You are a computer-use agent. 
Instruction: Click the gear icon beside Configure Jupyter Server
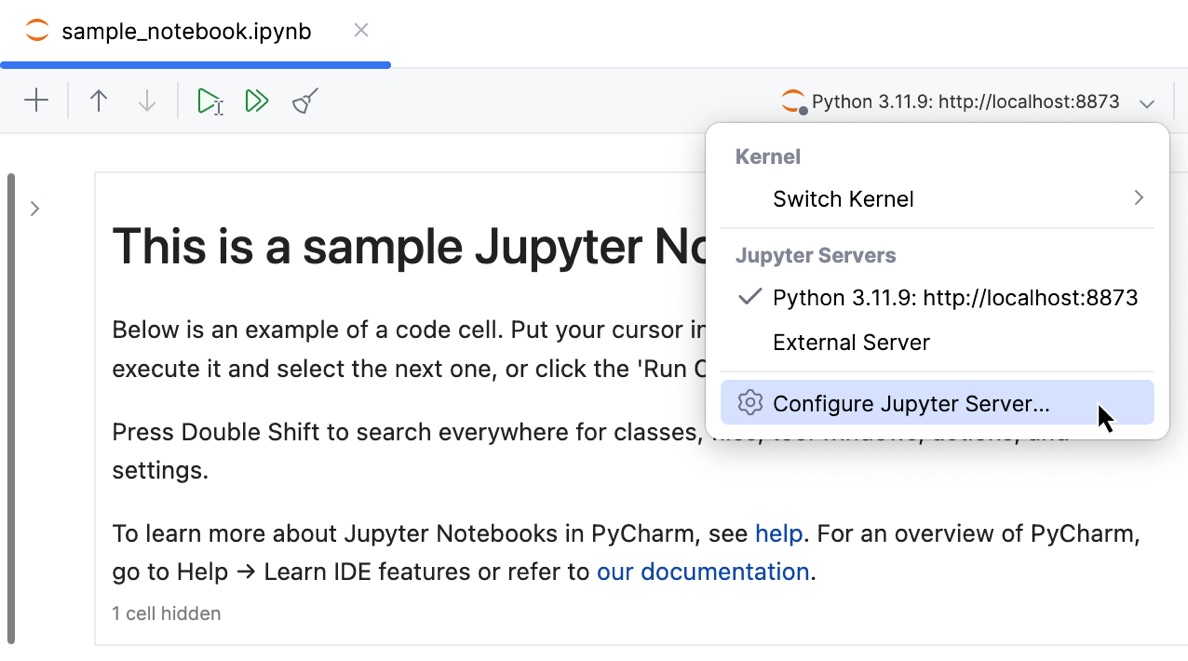pyautogui.click(x=749, y=402)
